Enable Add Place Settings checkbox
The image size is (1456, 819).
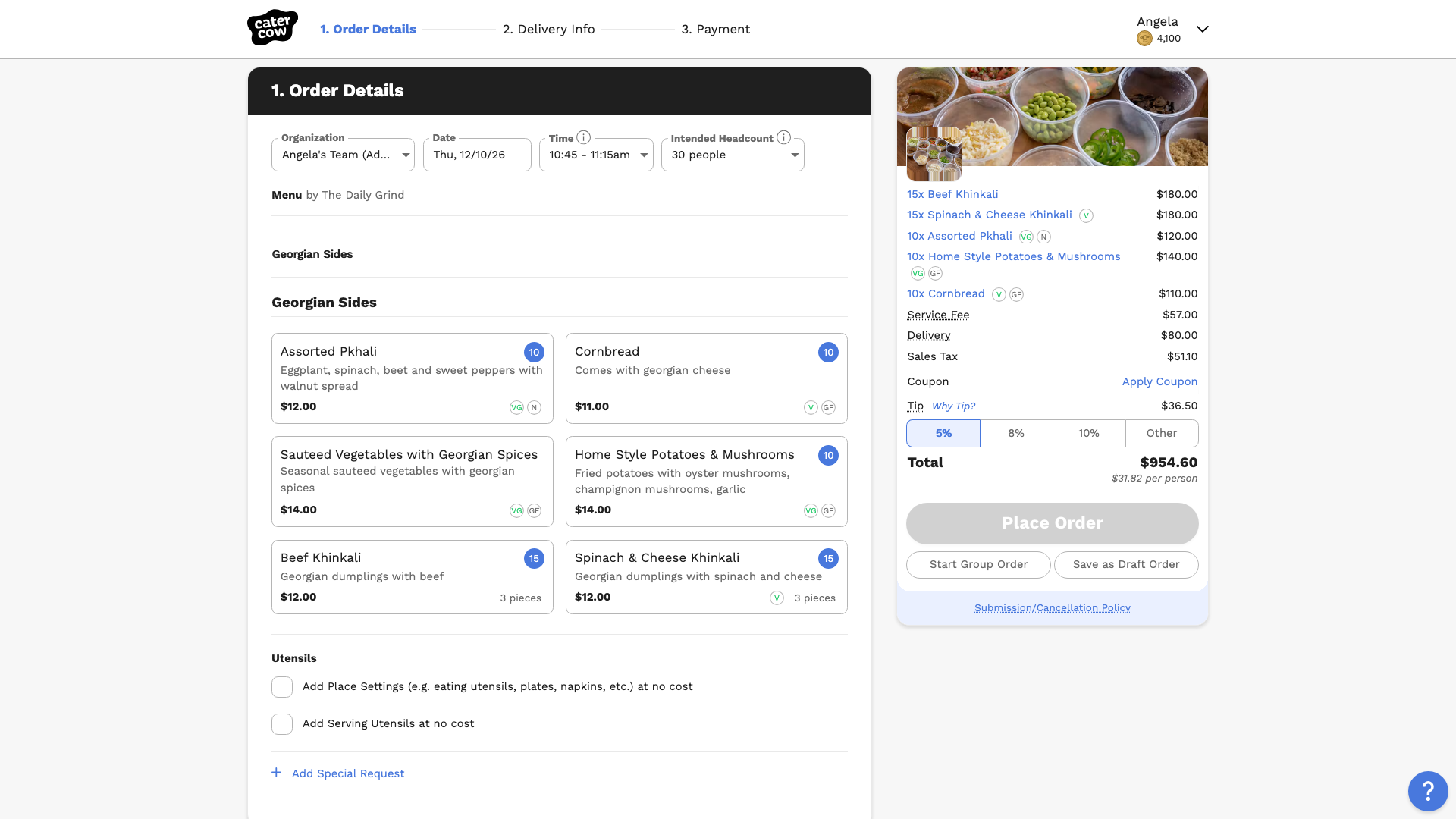point(282,687)
